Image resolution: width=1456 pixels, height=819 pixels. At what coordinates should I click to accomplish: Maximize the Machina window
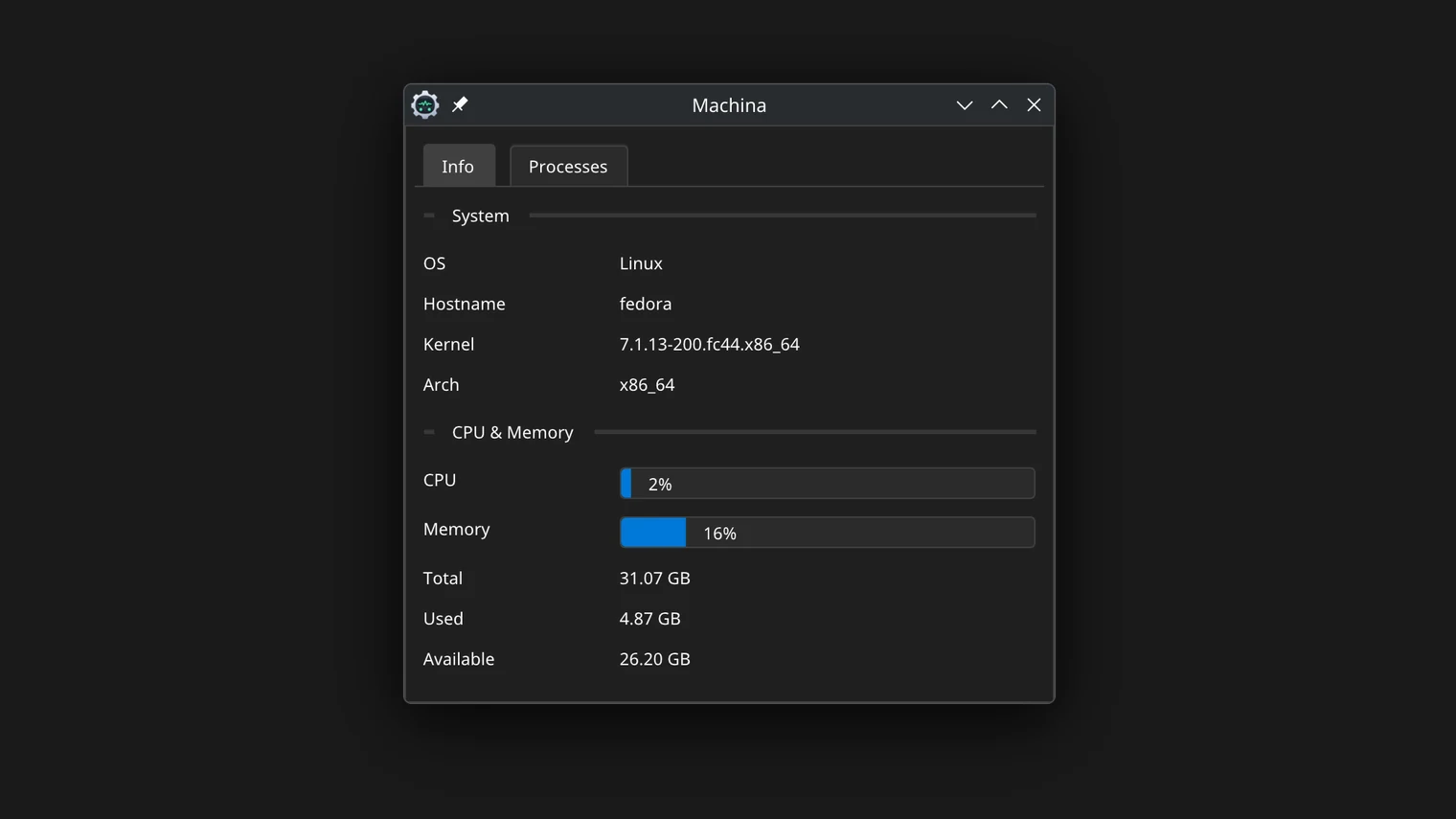coord(999,105)
